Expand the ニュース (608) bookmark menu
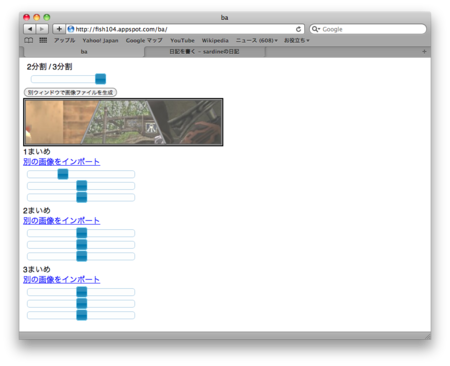The width and height of the screenshot is (450, 366). (x=257, y=40)
